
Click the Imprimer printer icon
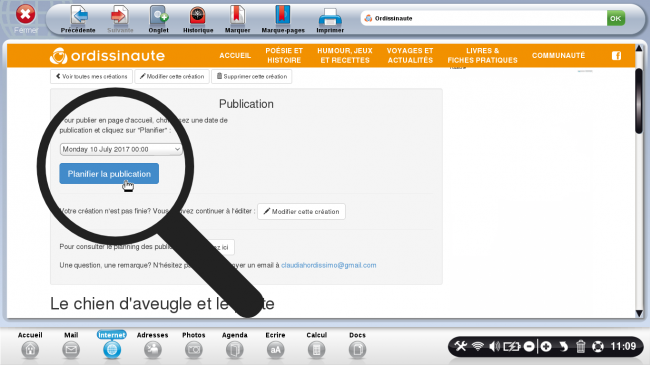[330, 17]
